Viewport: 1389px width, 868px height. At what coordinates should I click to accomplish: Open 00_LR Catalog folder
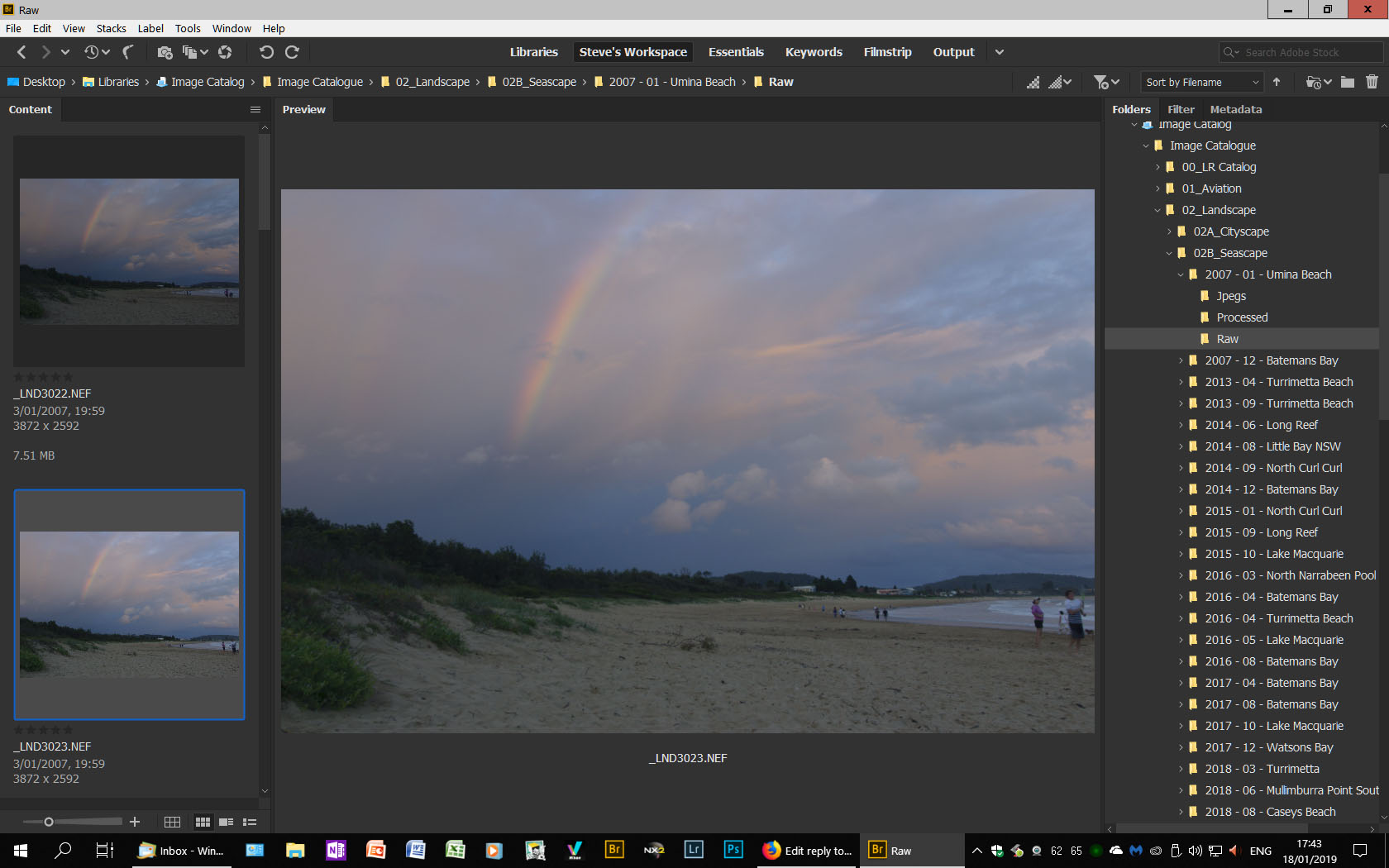(1219, 167)
